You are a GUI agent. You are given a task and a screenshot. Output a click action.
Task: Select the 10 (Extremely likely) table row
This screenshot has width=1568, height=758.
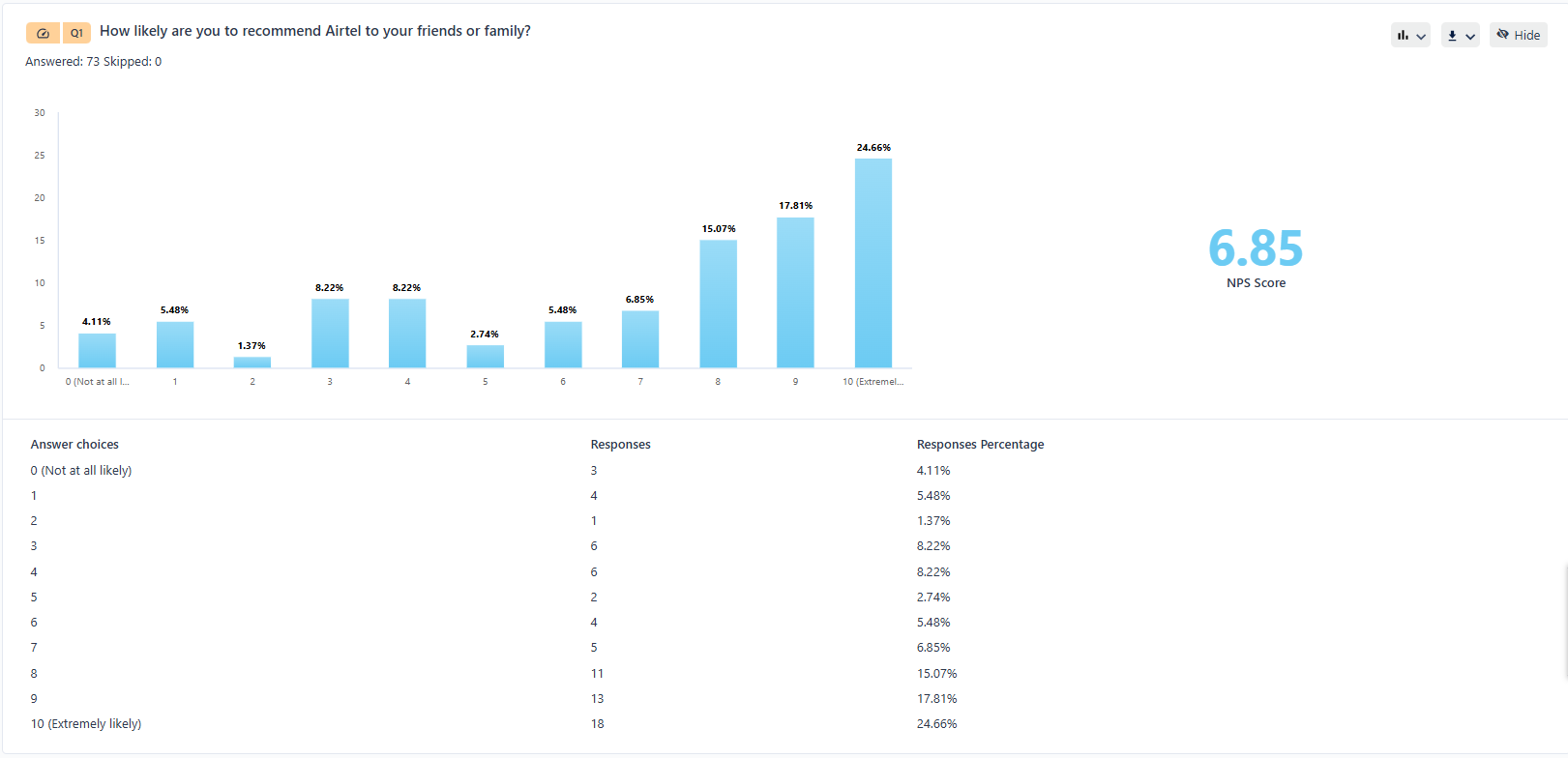[x=86, y=724]
